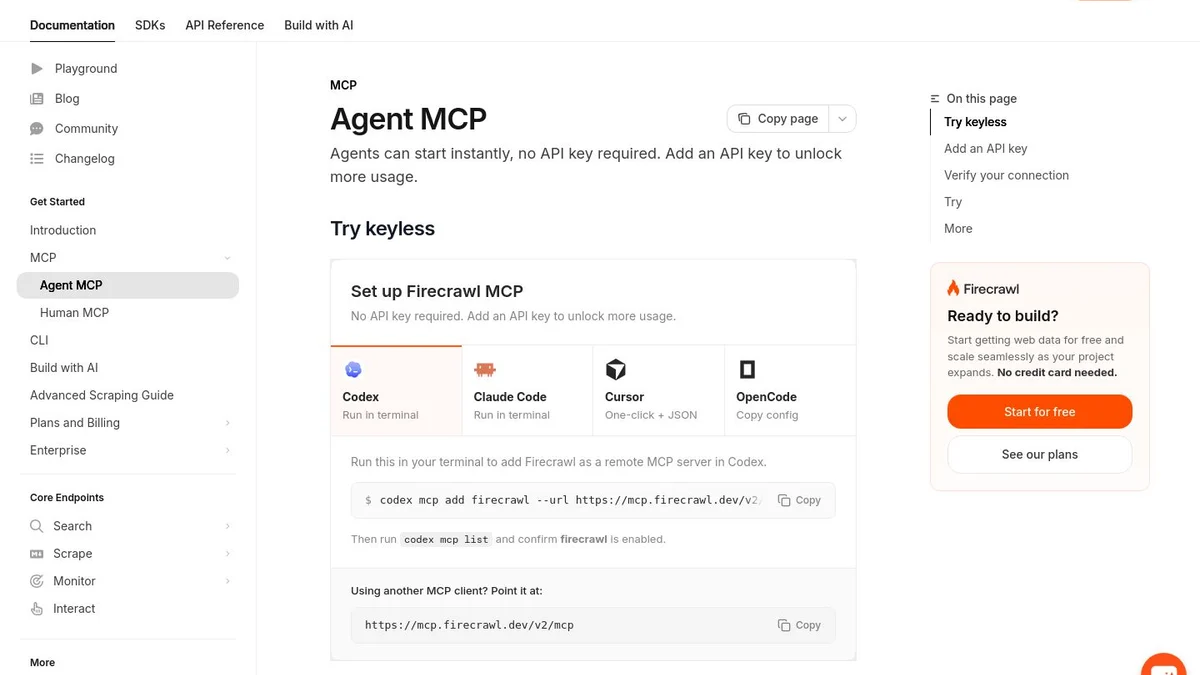Collapse the MCP section chevron

coord(227,258)
